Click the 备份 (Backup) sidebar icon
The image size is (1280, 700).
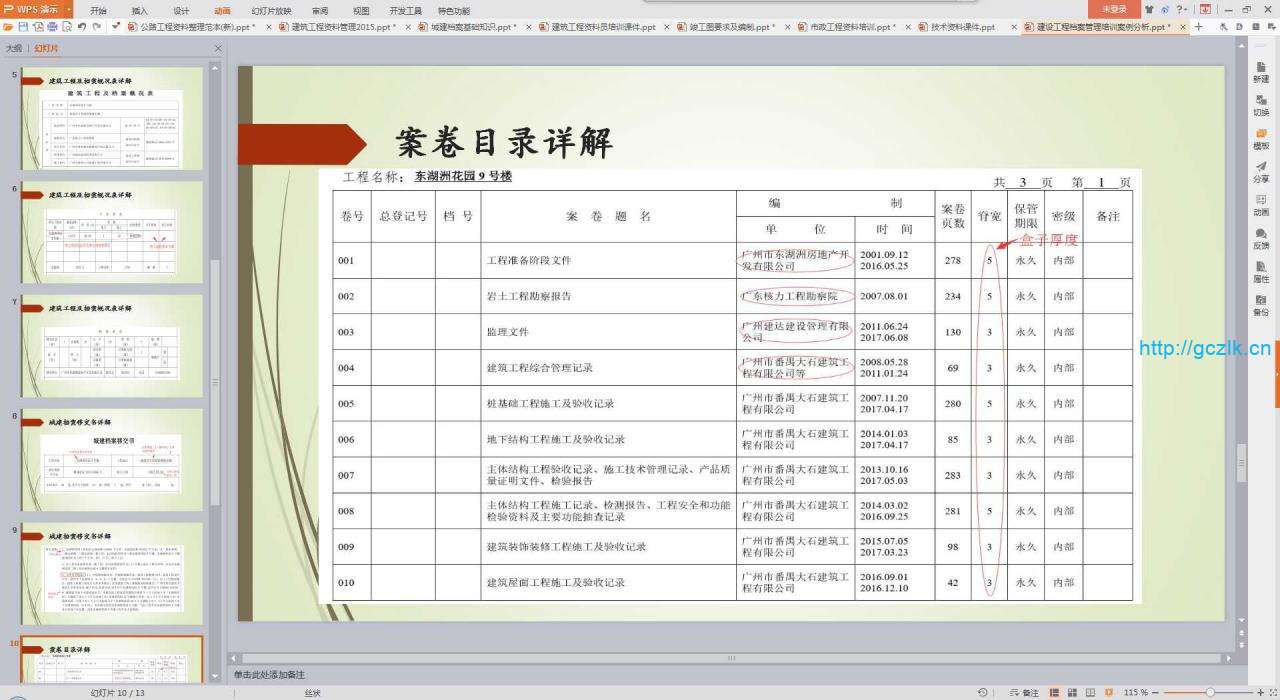(x=1261, y=305)
